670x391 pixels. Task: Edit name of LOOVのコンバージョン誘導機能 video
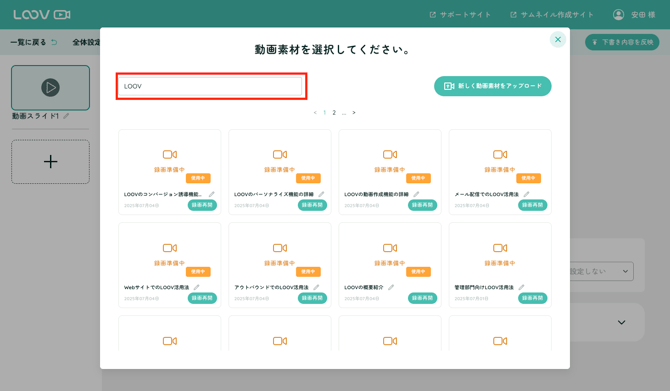tap(212, 194)
